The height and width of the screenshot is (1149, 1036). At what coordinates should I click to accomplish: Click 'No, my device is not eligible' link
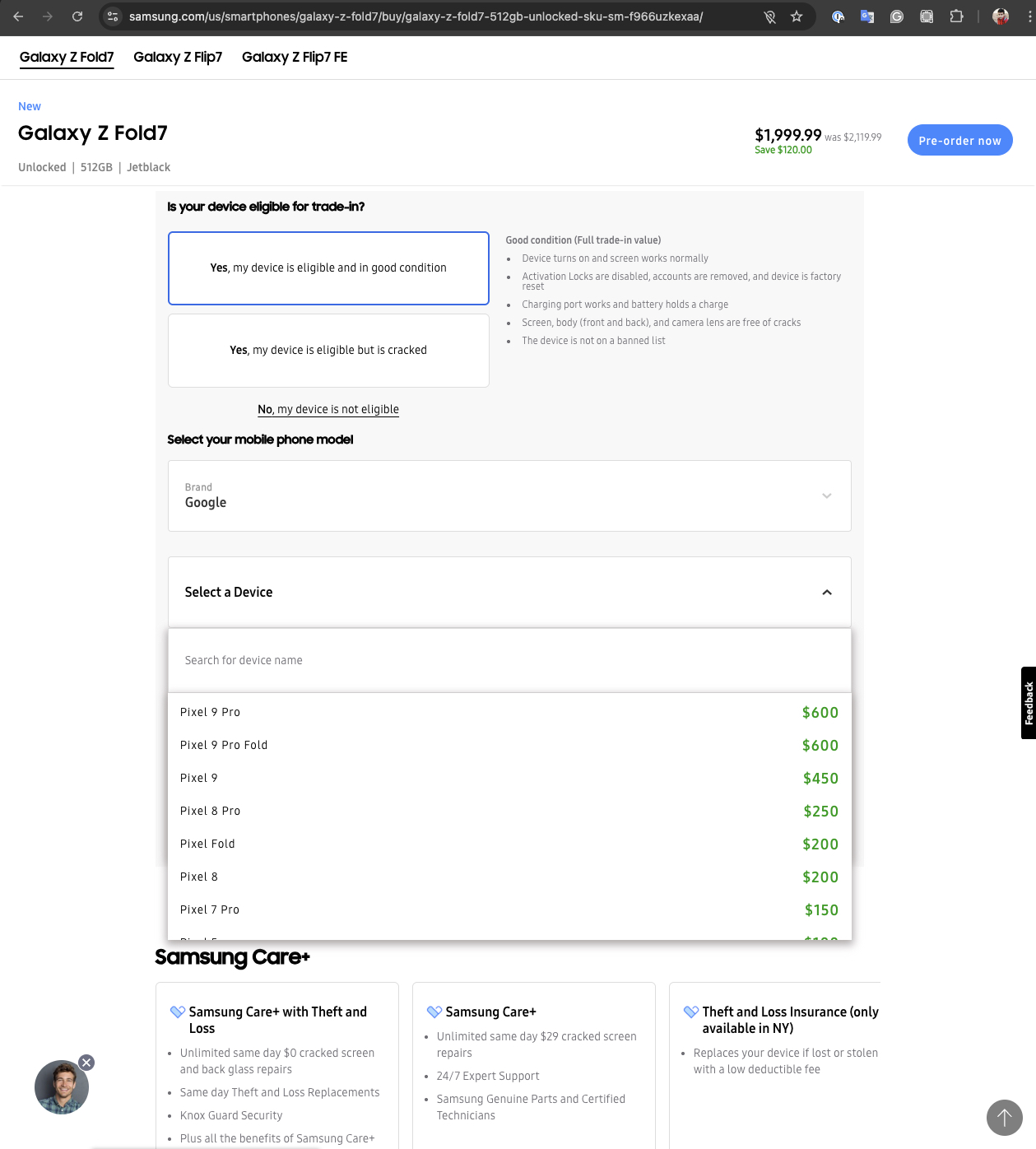pos(328,409)
